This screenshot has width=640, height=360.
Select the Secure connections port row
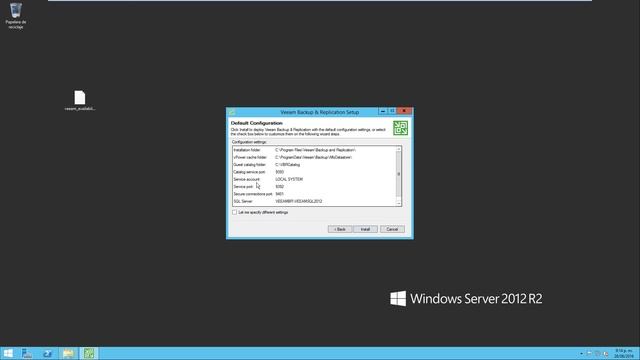[x=314, y=194]
